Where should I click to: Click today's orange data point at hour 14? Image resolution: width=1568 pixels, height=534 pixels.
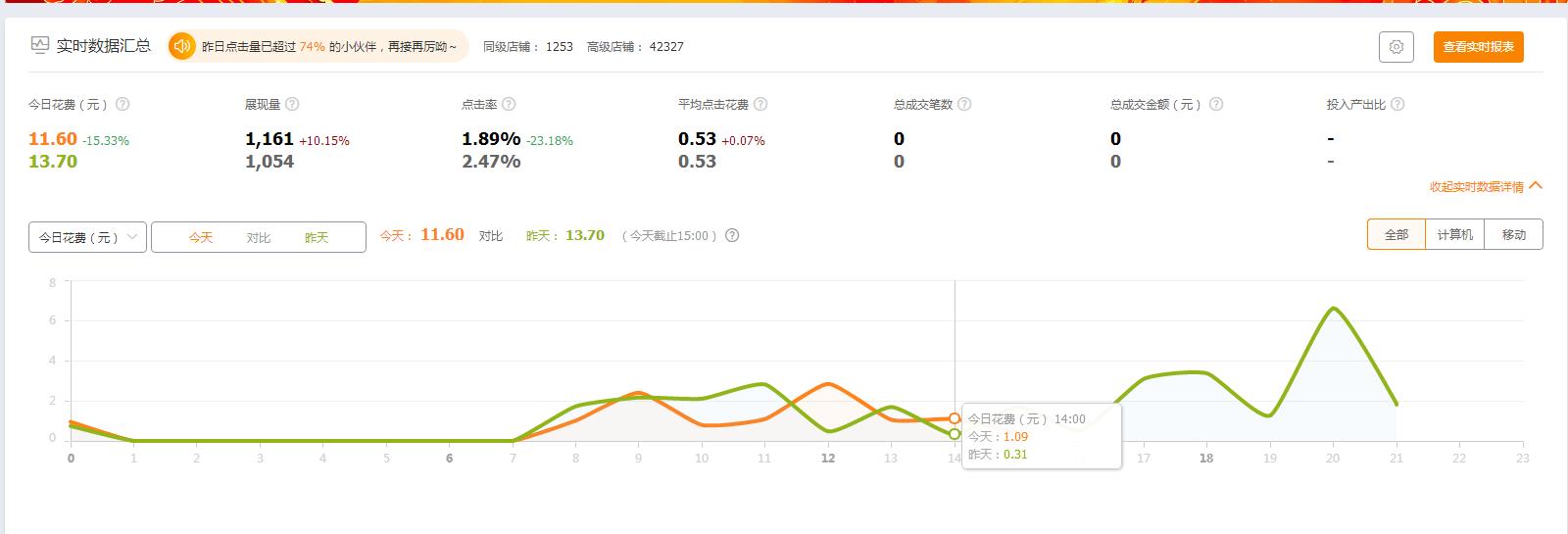[x=955, y=418]
